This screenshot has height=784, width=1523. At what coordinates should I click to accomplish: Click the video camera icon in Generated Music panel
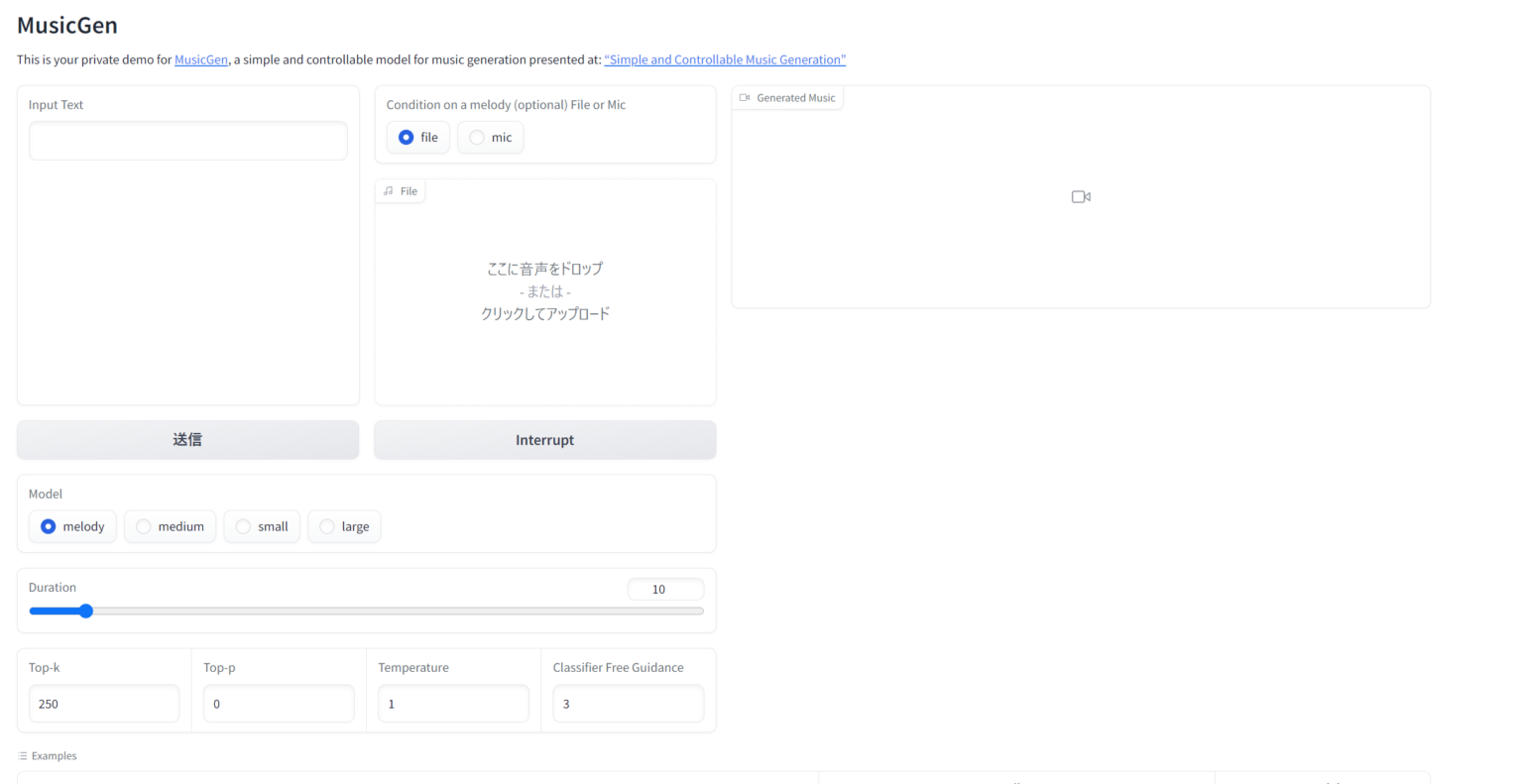point(1081,197)
